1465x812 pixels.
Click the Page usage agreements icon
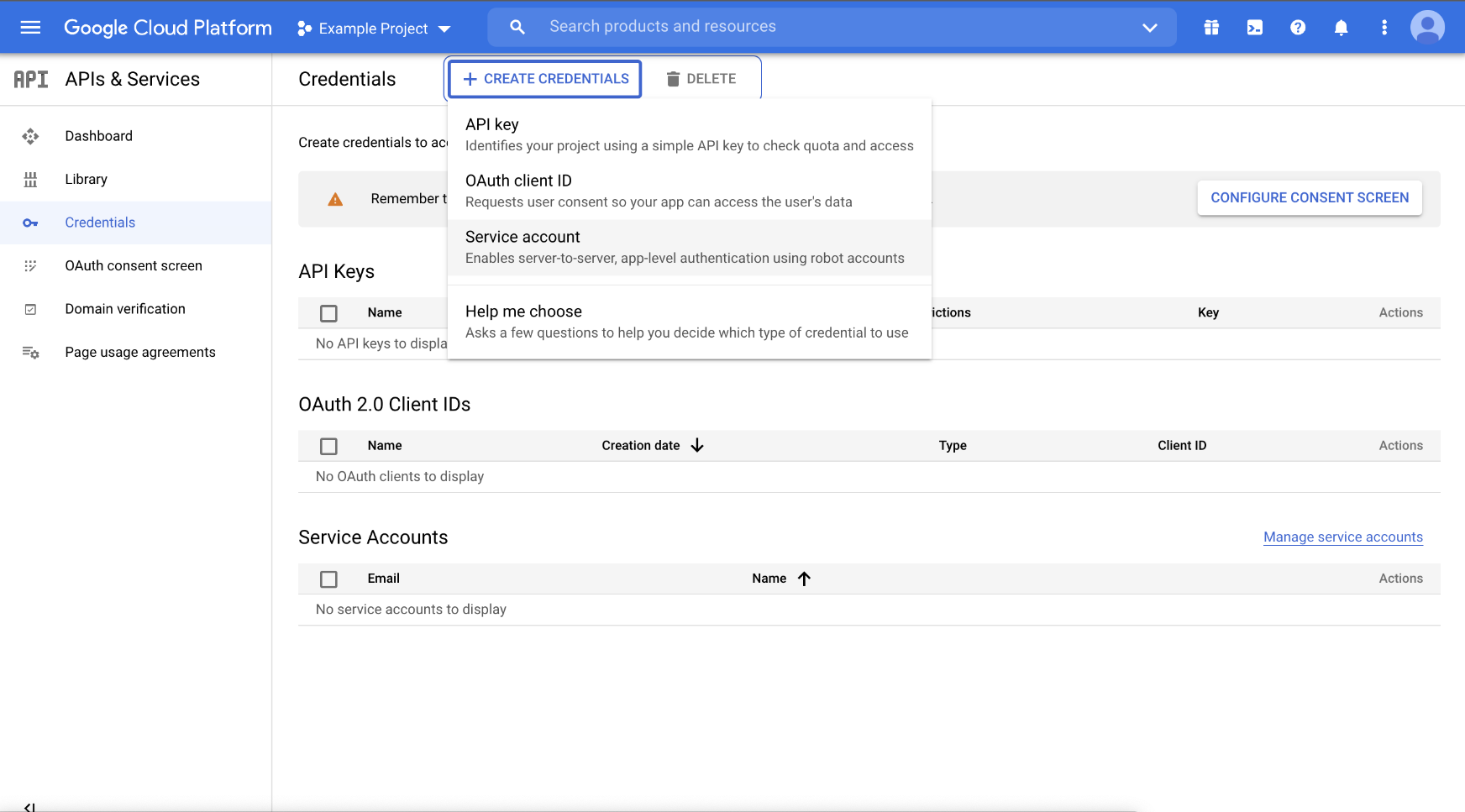(30, 353)
